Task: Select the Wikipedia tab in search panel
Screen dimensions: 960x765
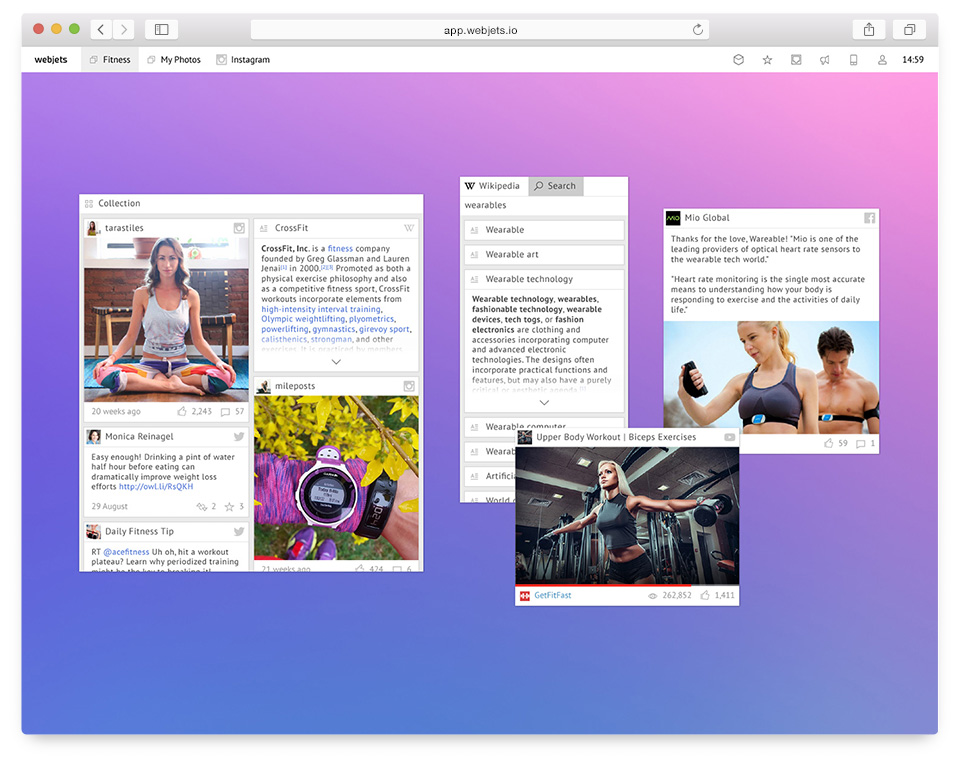Action: point(493,185)
